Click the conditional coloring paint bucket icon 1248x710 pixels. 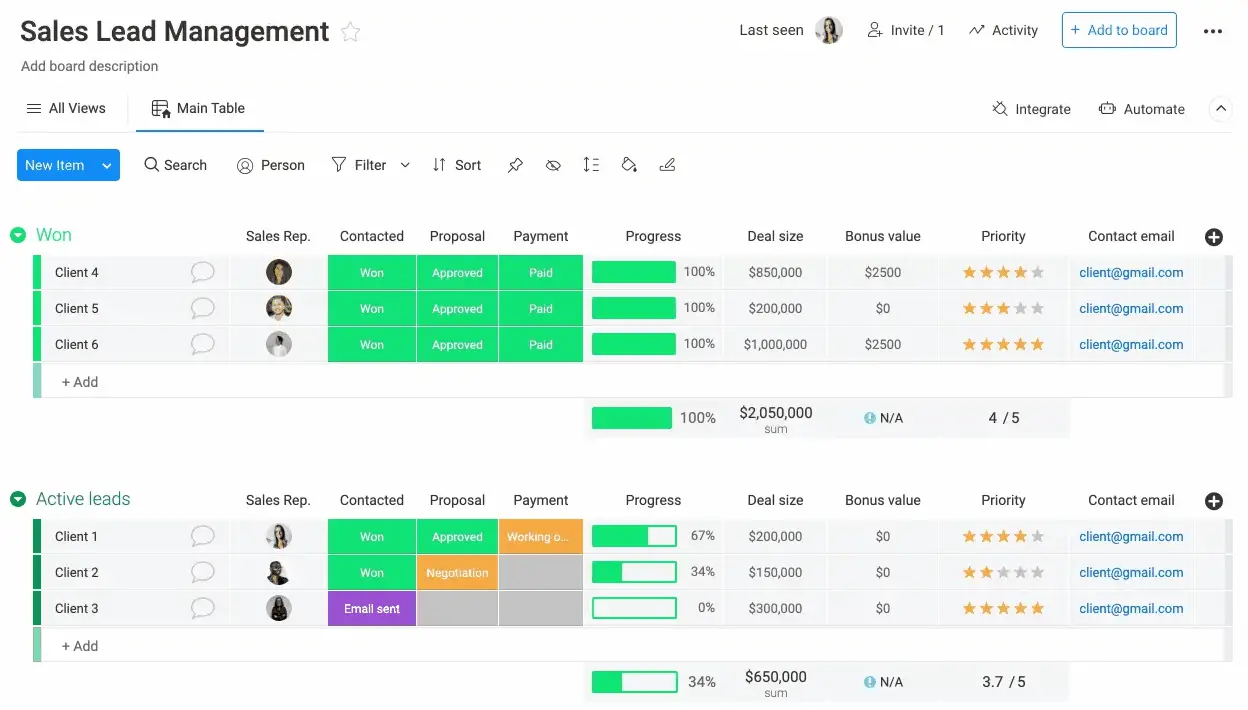coord(629,165)
